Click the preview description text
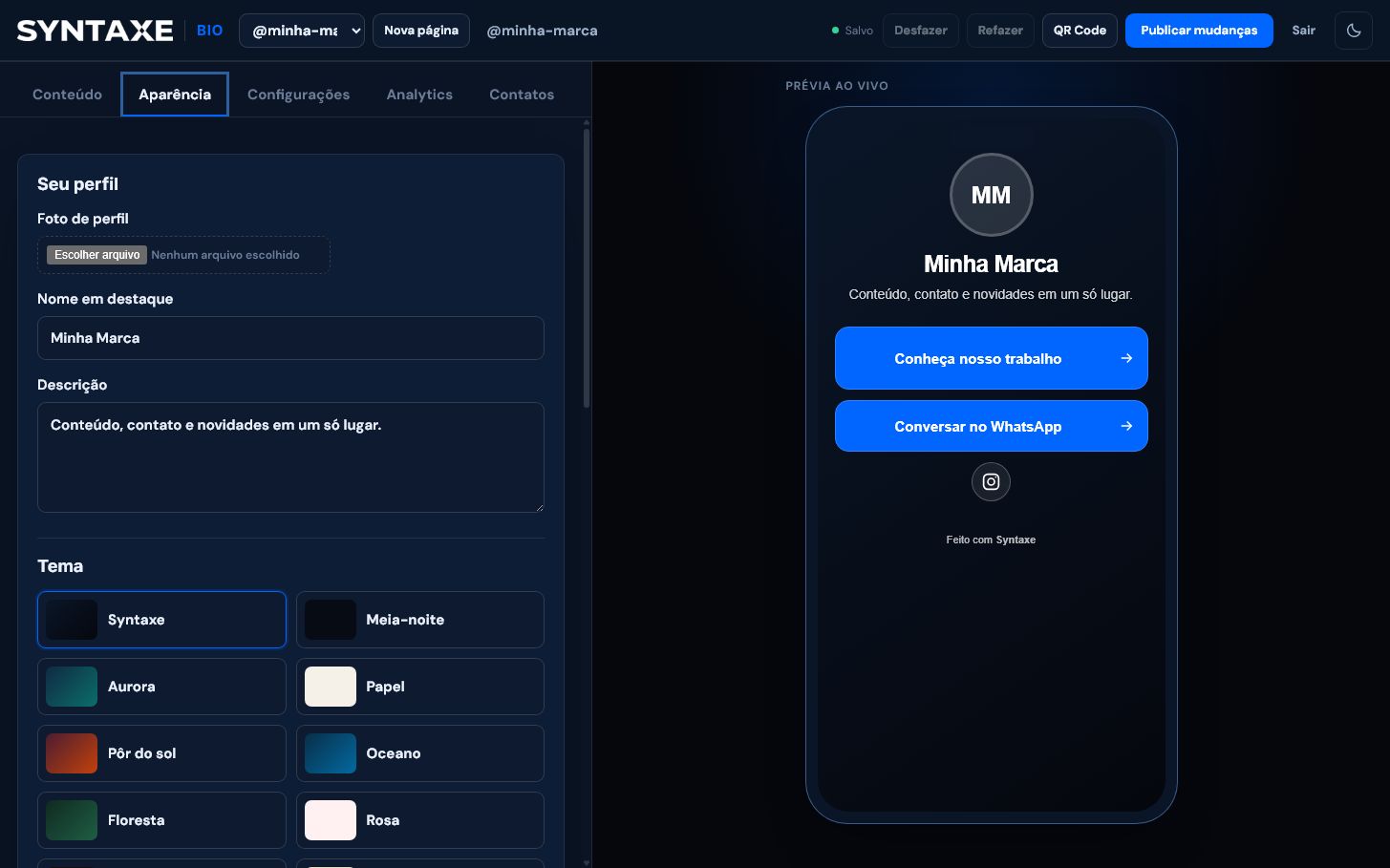The width and height of the screenshot is (1390, 868). [x=991, y=294]
